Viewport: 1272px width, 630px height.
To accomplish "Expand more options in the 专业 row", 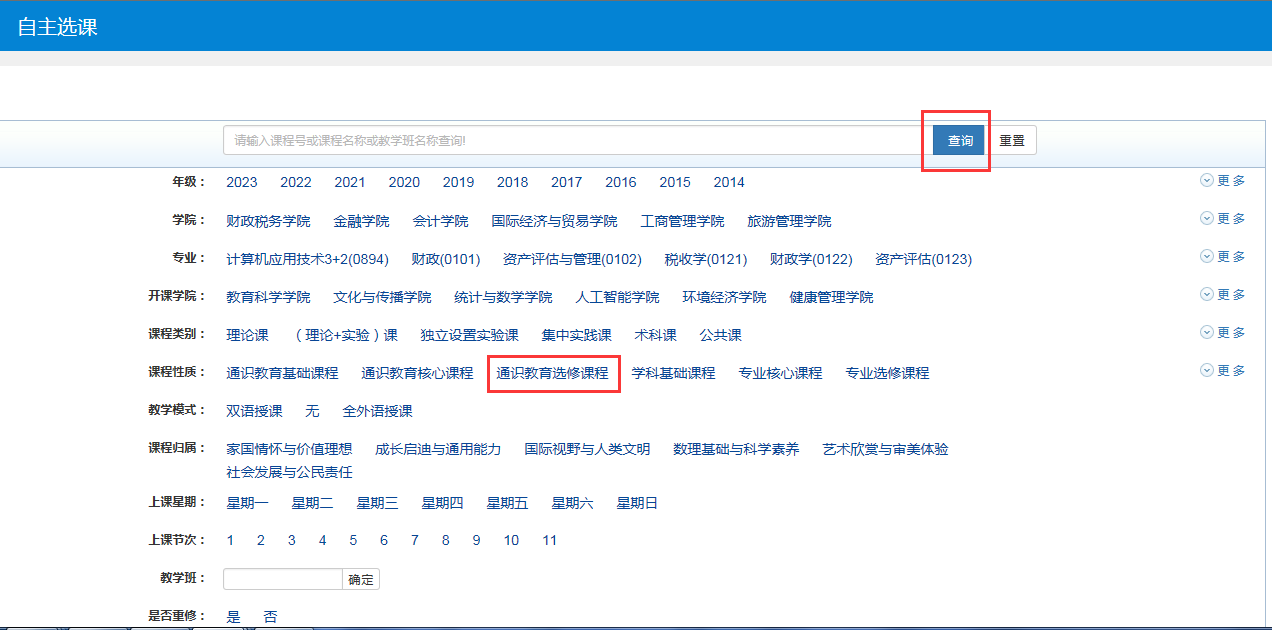I will [x=1222, y=257].
